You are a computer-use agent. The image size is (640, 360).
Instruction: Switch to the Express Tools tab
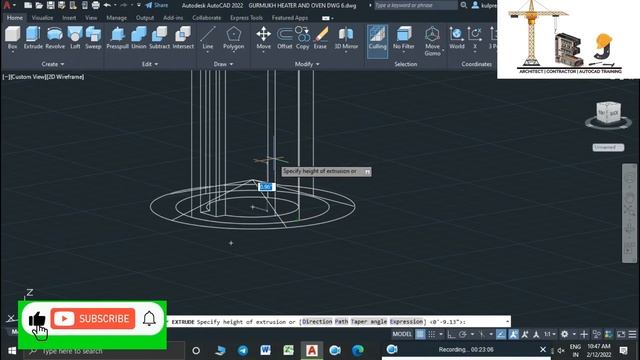[x=246, y=18]
